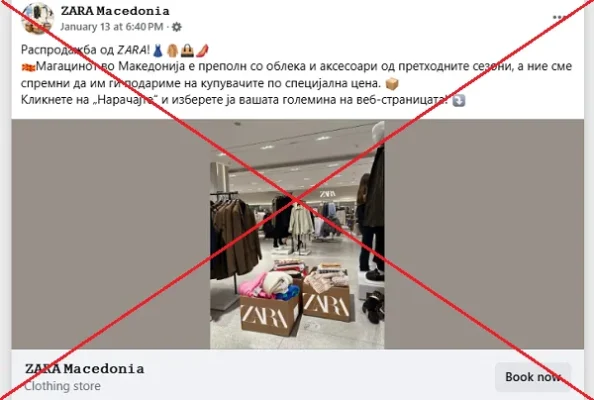Click the black boots beside the mannequin stand
594x400 pixels.
pos(373,307)
